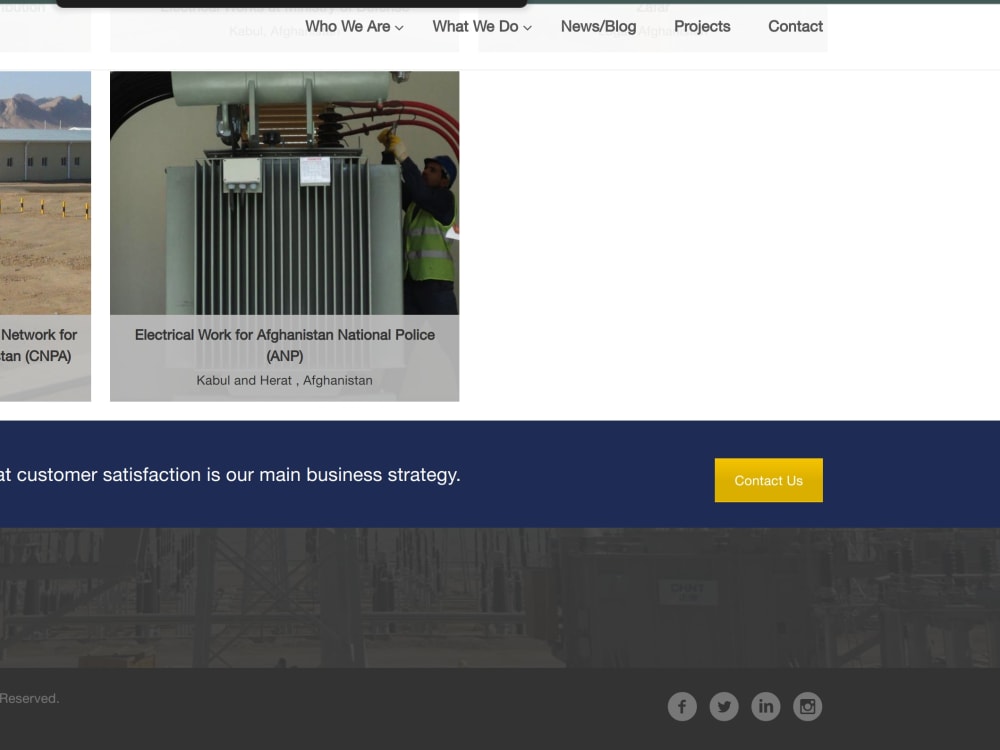1000x750 pixels.
Task: Open the Projects page from navigation
Action: 702,27
